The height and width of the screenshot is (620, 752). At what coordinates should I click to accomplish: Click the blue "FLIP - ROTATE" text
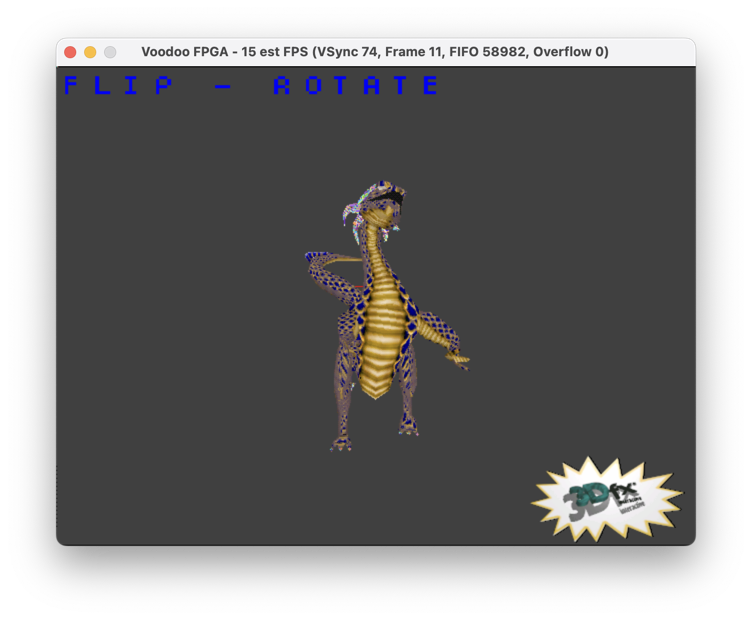coord(250,85)
